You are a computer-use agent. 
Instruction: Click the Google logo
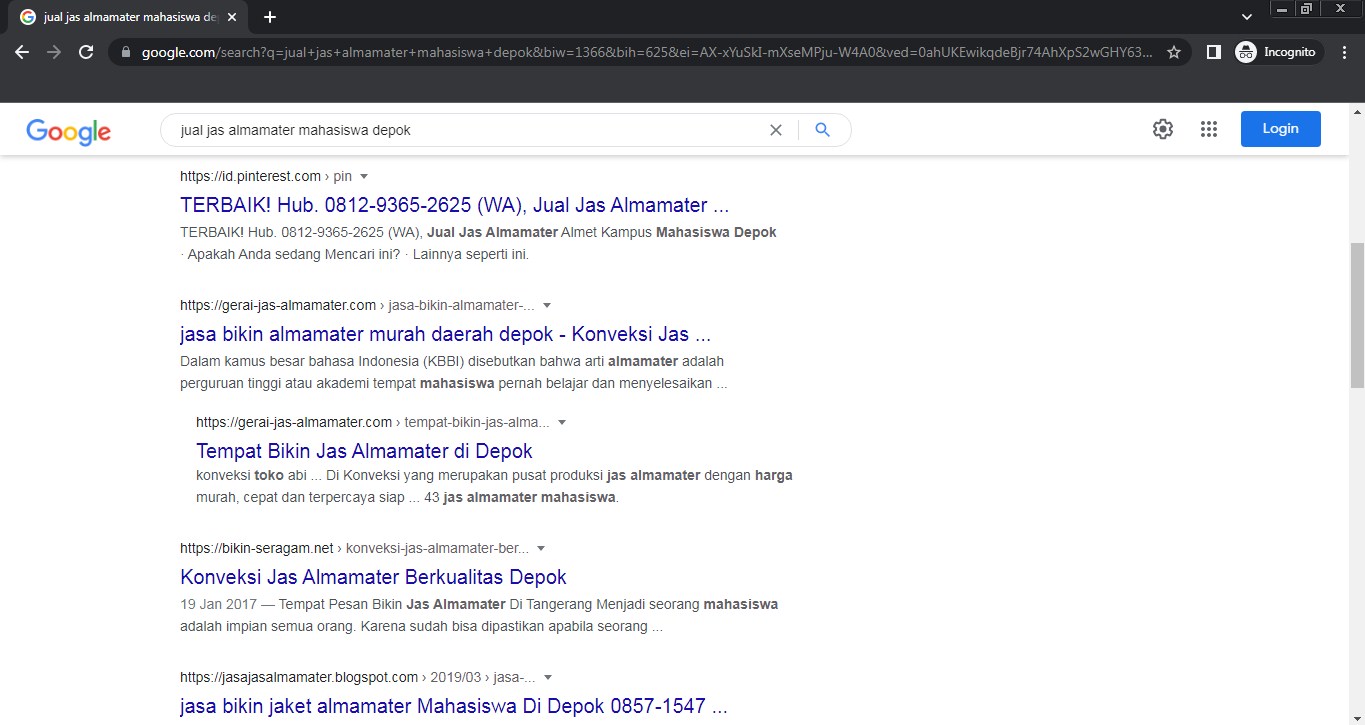pos(68,131)
